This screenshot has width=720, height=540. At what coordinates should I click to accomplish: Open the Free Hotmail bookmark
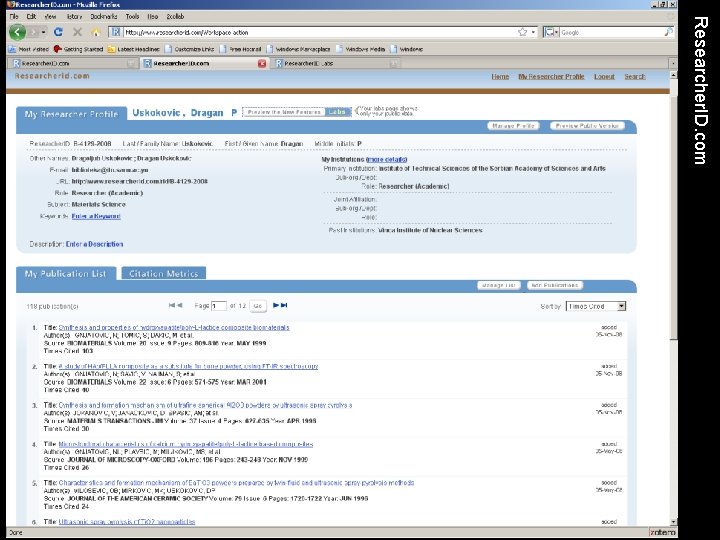click(x=241, y=49)
